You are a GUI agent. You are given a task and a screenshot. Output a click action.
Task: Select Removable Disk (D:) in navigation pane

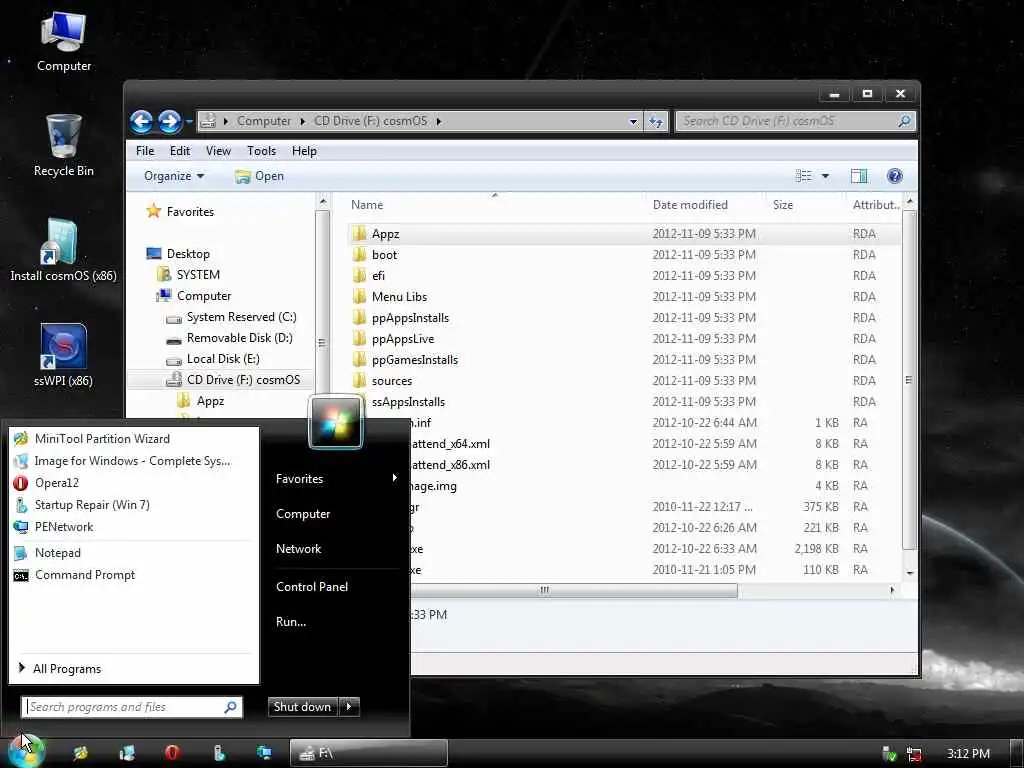pos(229,338)
